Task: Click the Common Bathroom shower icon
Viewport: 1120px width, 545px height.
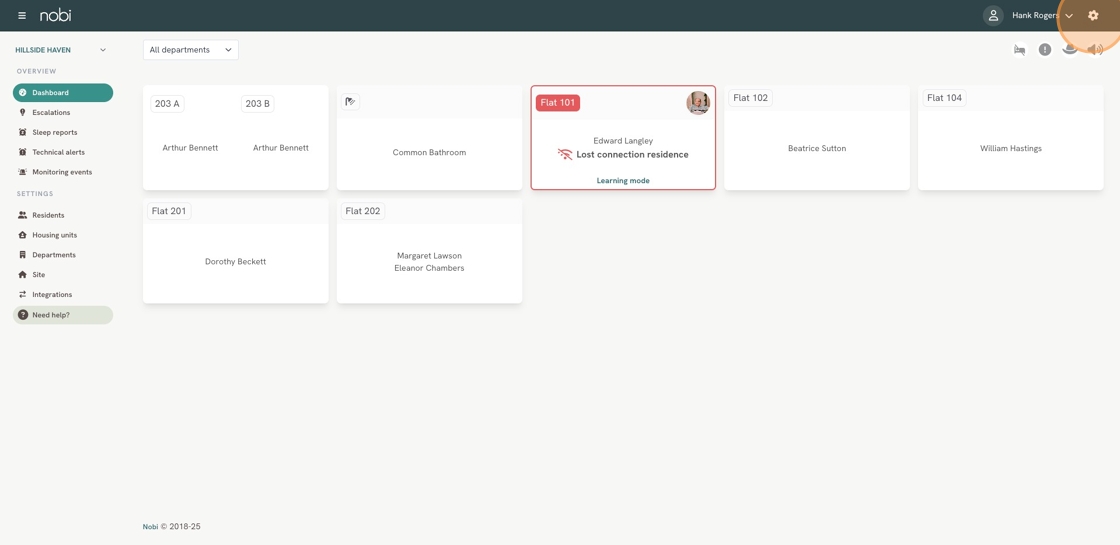Action: [x=350, y=102]
